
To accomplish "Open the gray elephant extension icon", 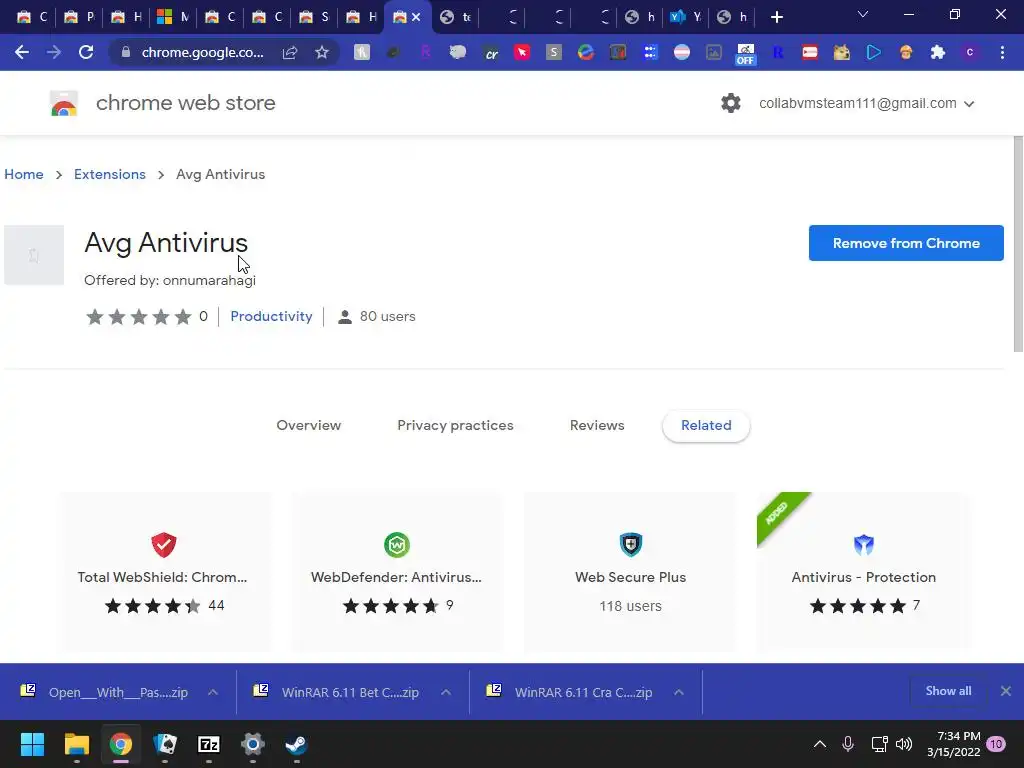I will point(458,52).
